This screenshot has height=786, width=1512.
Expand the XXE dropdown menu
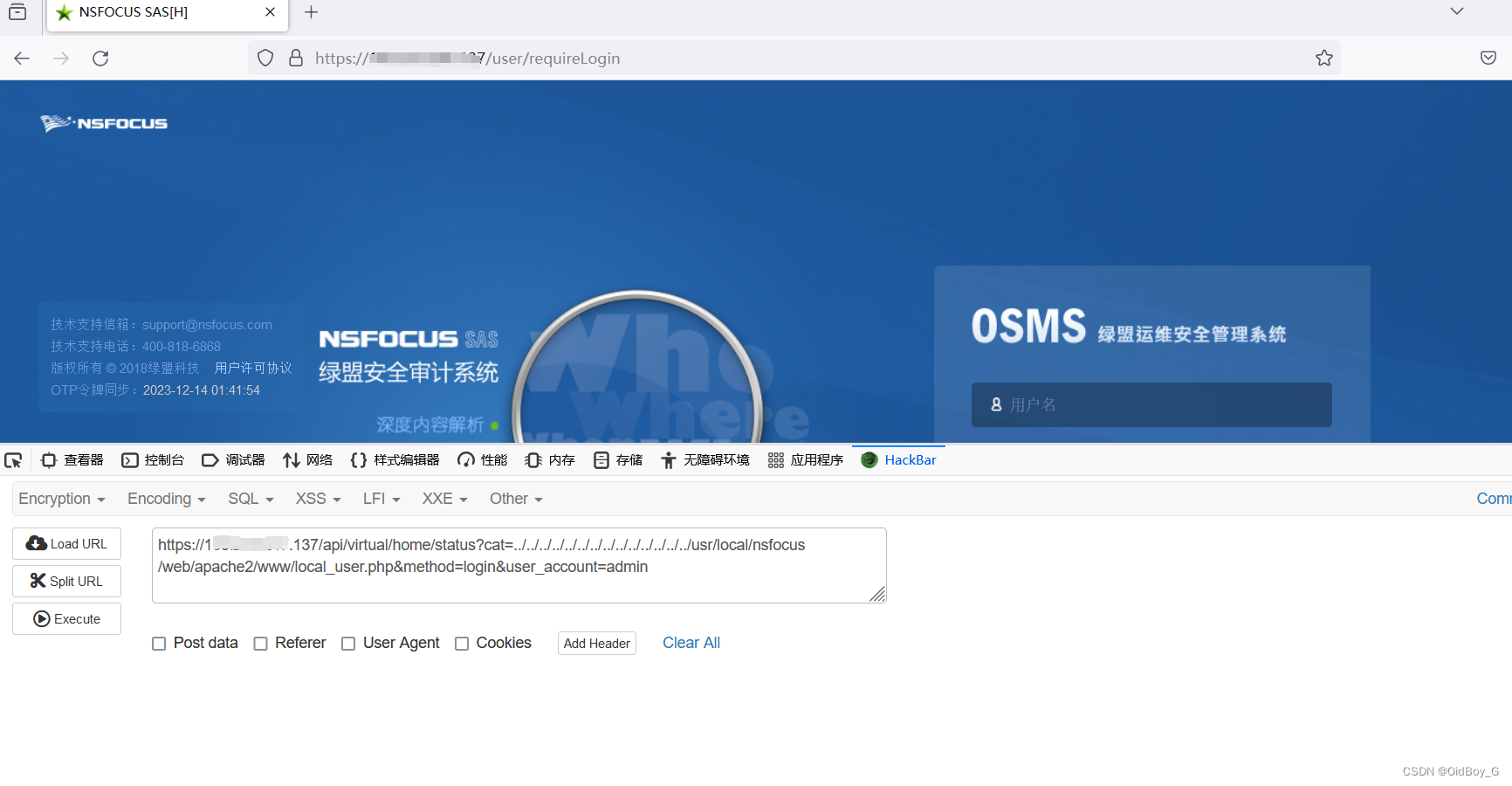pos(445,499)
